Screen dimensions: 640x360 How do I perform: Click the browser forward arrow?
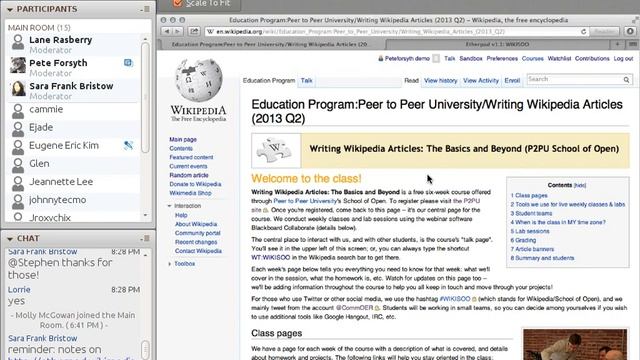(x=178, y=31)
